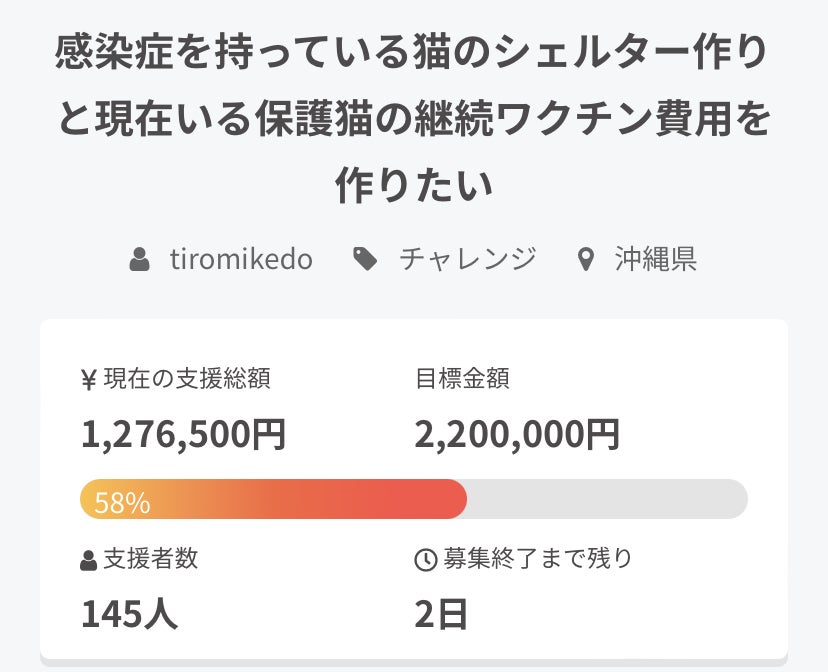This screenshot has height=672, width=828.
Task: Click the user profile icon beside tiromikedo
Action: (140, 261)
